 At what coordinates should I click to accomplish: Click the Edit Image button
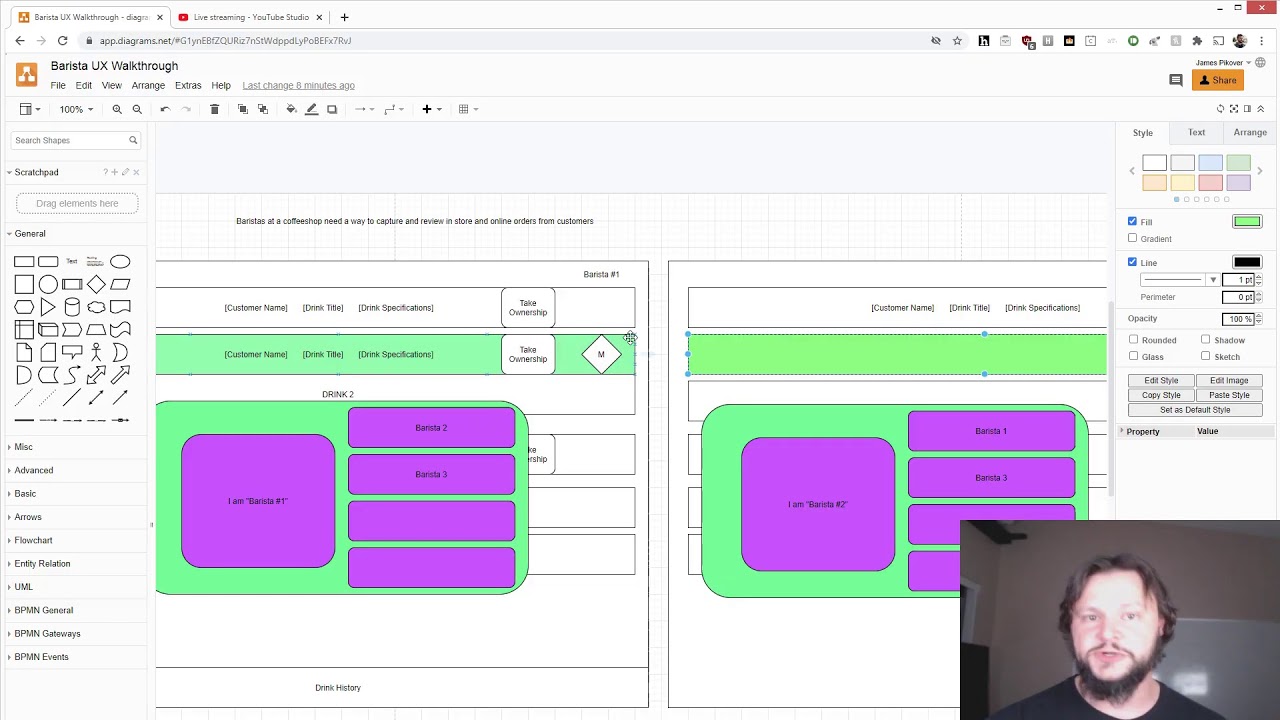tap(1229, 380)
